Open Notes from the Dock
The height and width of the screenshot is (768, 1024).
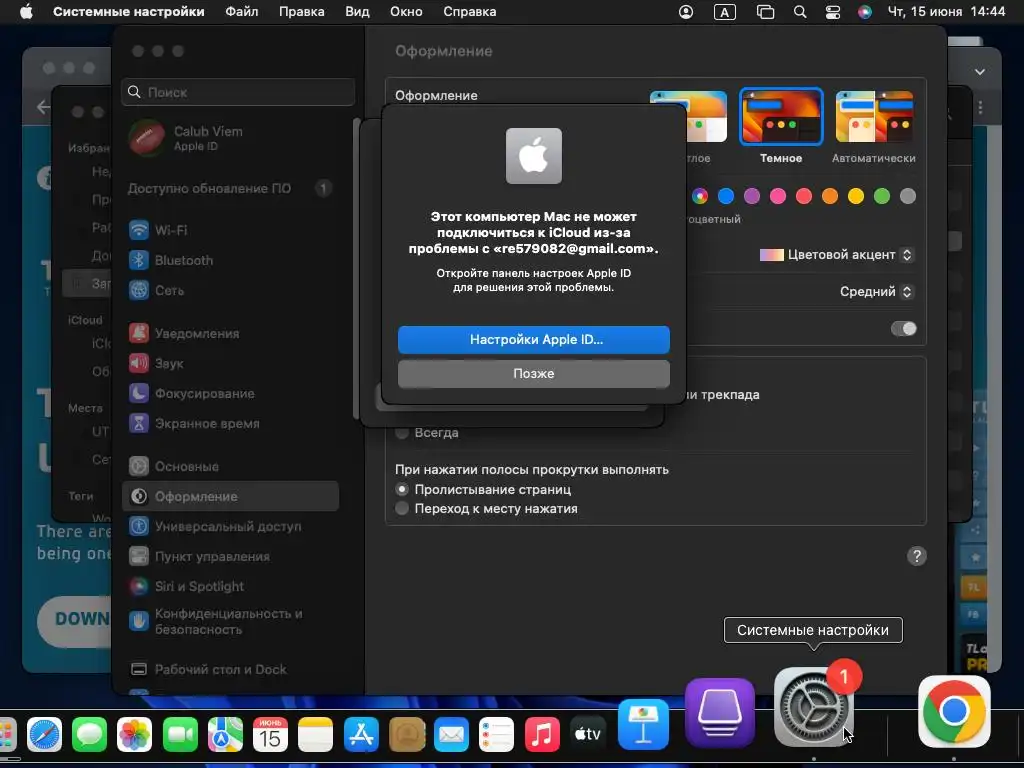(x=315, y=735)
